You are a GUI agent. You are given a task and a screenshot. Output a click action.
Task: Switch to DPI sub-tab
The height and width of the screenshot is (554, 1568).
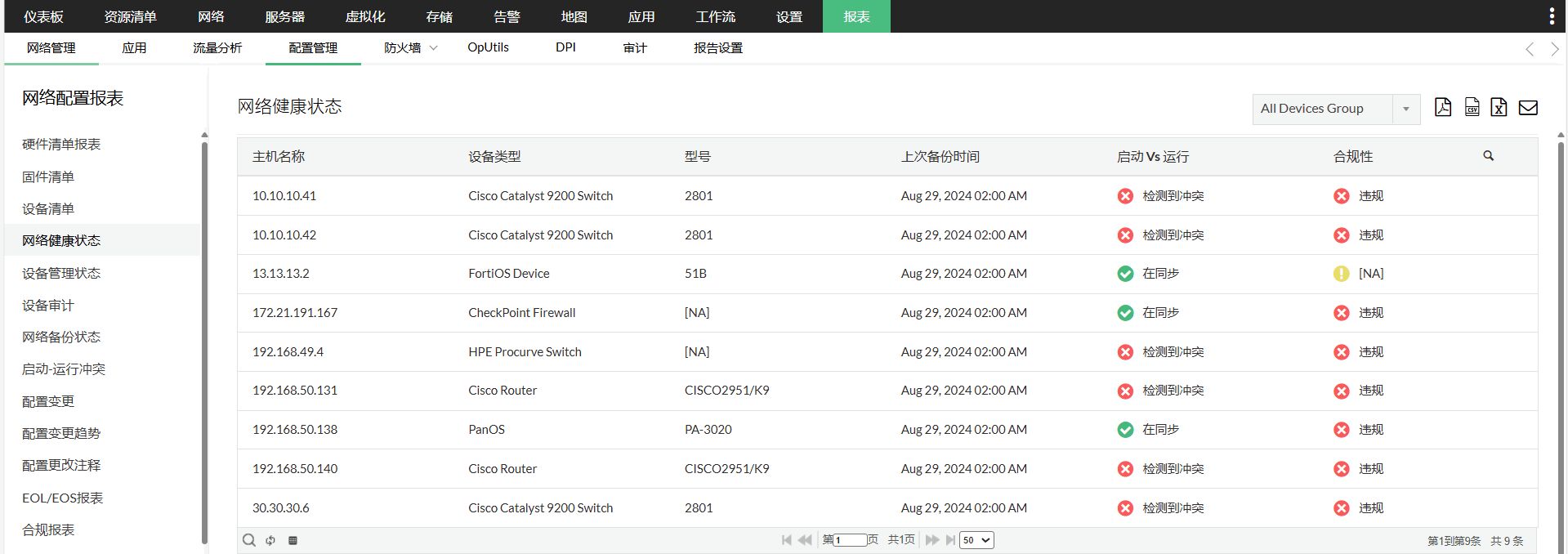[x=565, y=47]
